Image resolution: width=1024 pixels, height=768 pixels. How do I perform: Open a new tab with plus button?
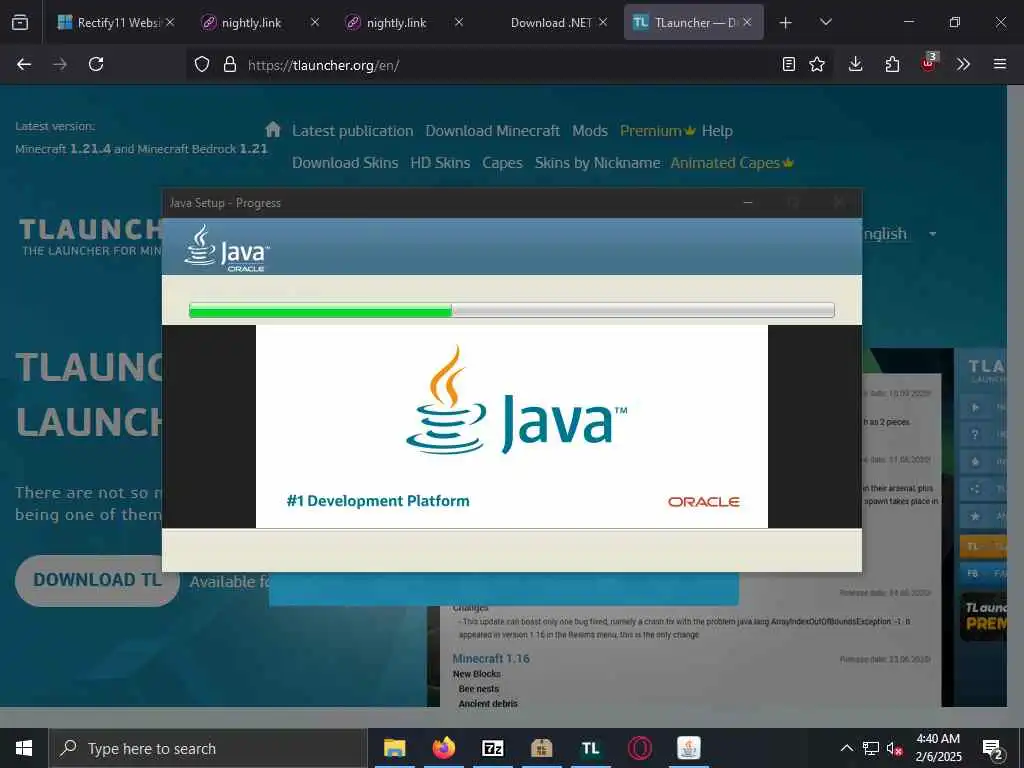(786, 23)
